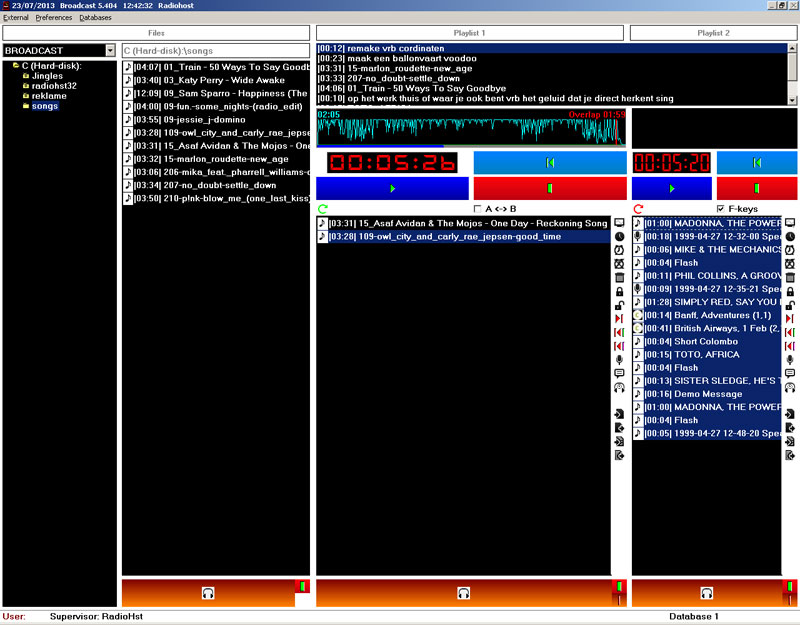The image size is (800, 625).
Task: Click the headphones icon in Playlist 1 side column
Action: pyautogui.click(x=619, y=387)
